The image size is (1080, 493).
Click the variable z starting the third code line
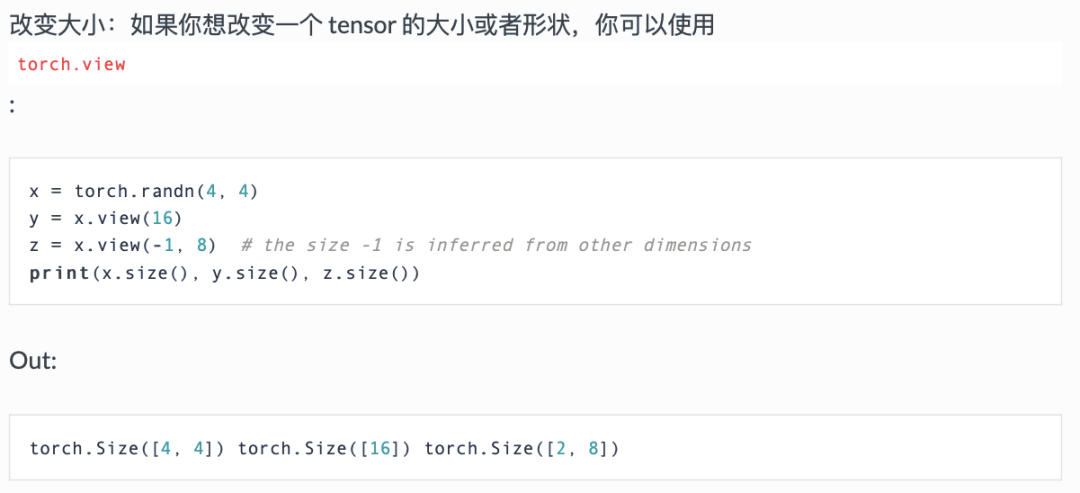click(35, 245)
